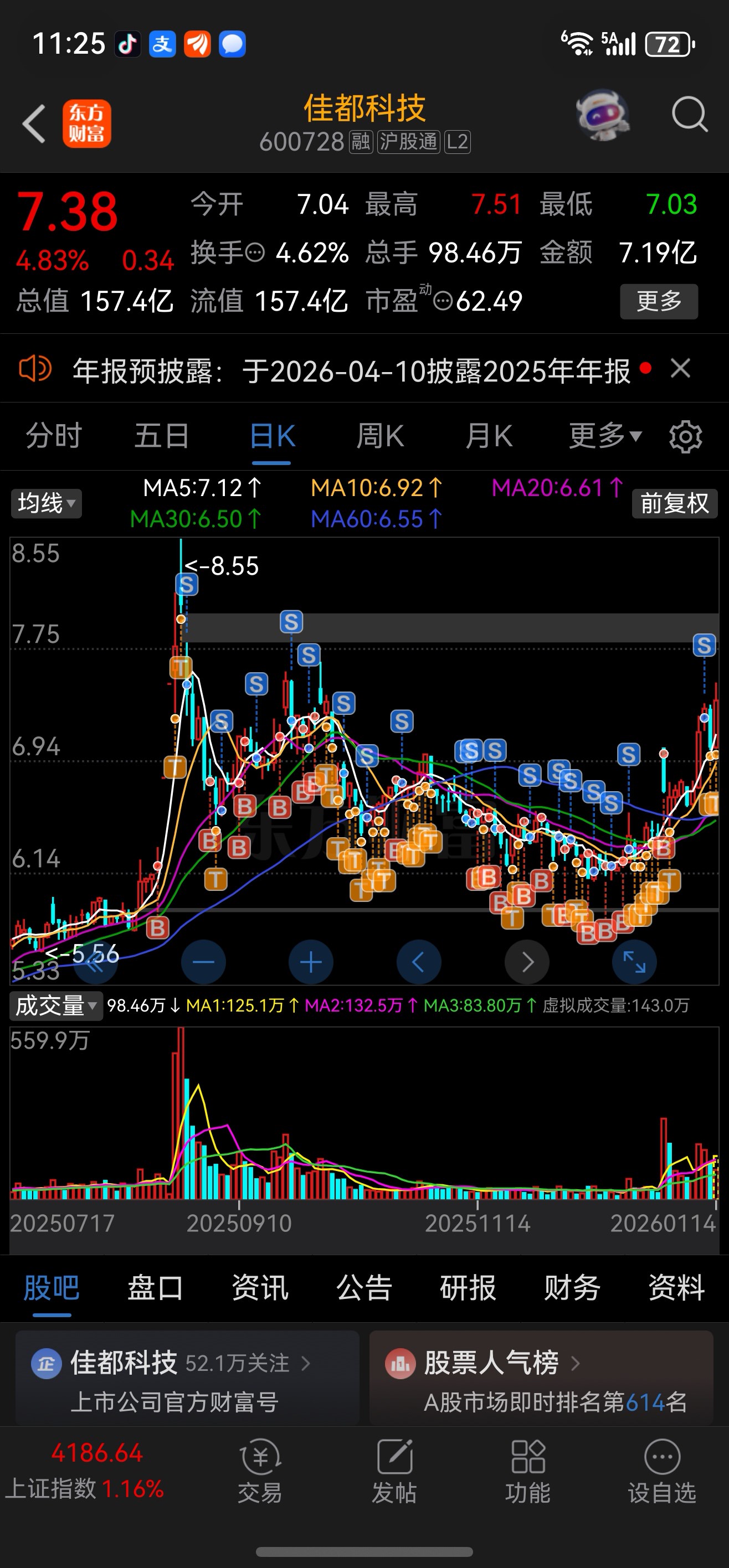Toggle 前复权 adjustment mode
The width and height of the screenshot is (729, 1568).
point(675,503)
